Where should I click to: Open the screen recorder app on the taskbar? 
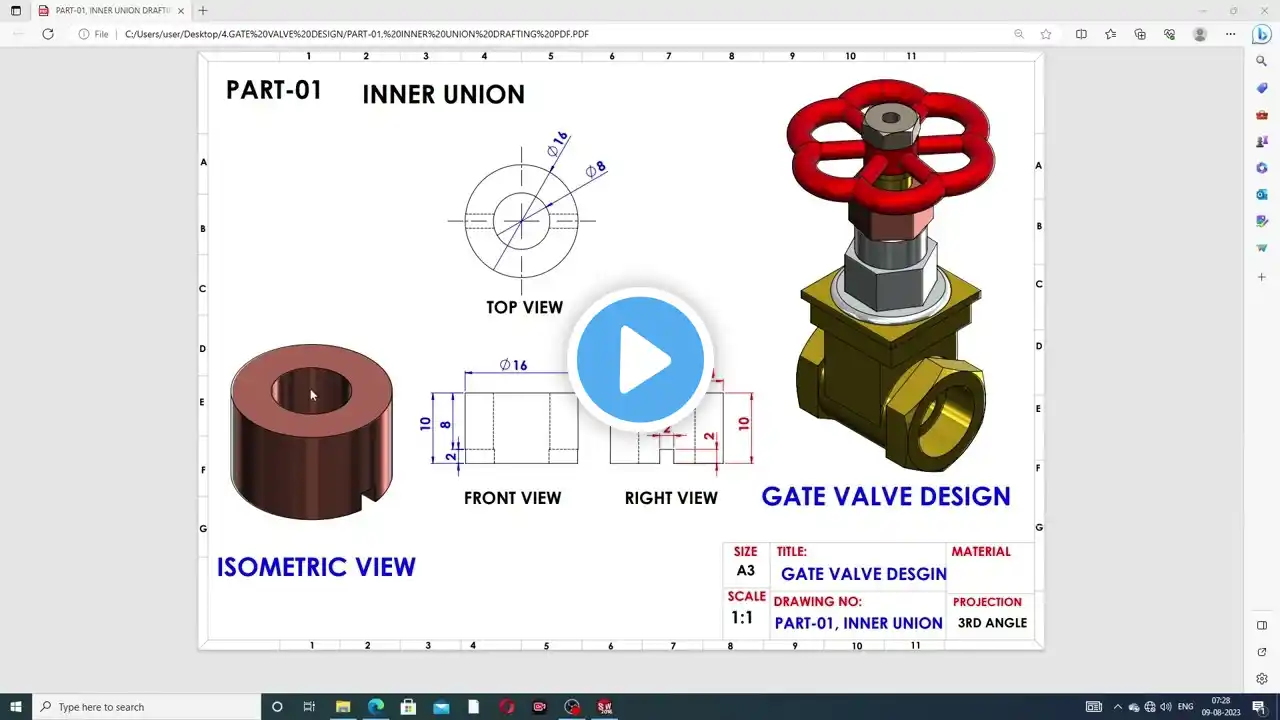pyautogui.click(x=540, y=707)
